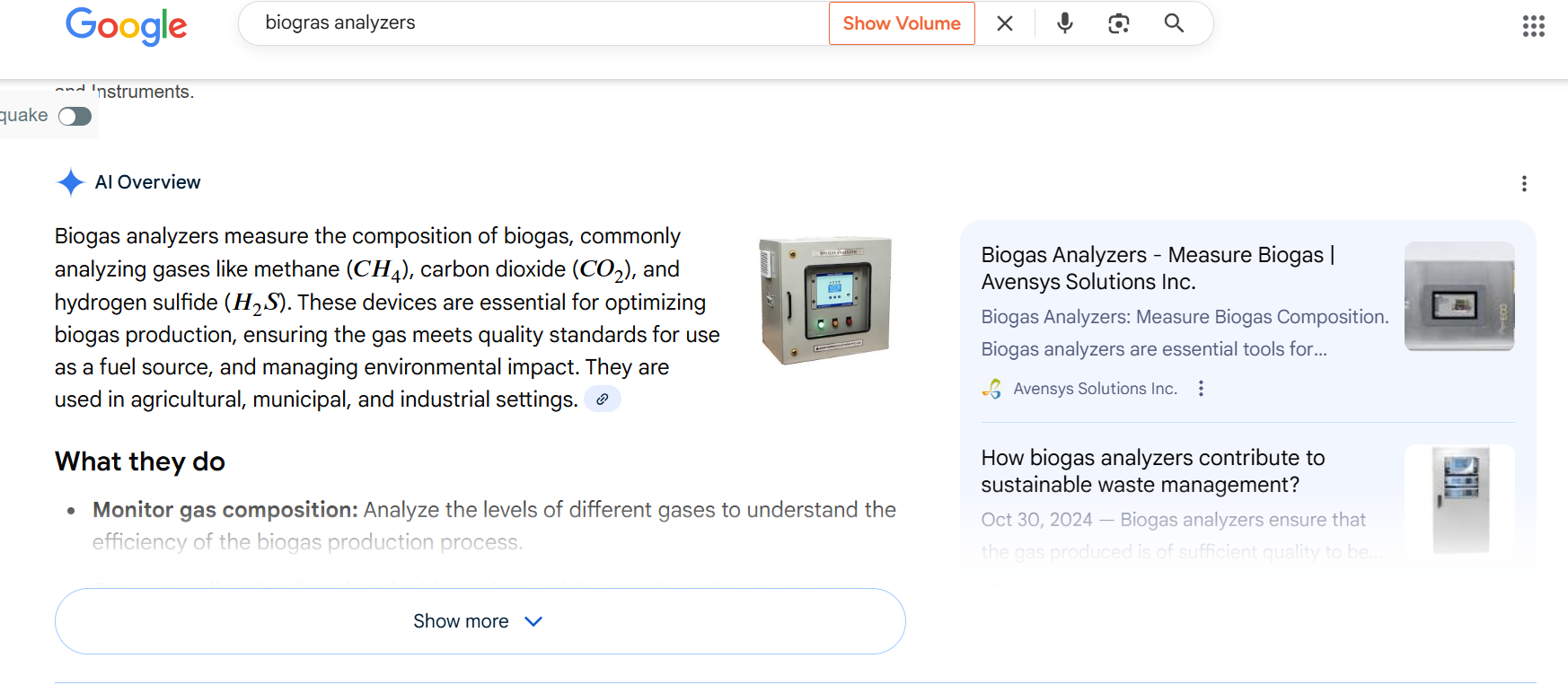Image resolution: width=1568 pixels, height=694 pixels.
Task: Click the Show Volume button
Action: click(902, 23)
